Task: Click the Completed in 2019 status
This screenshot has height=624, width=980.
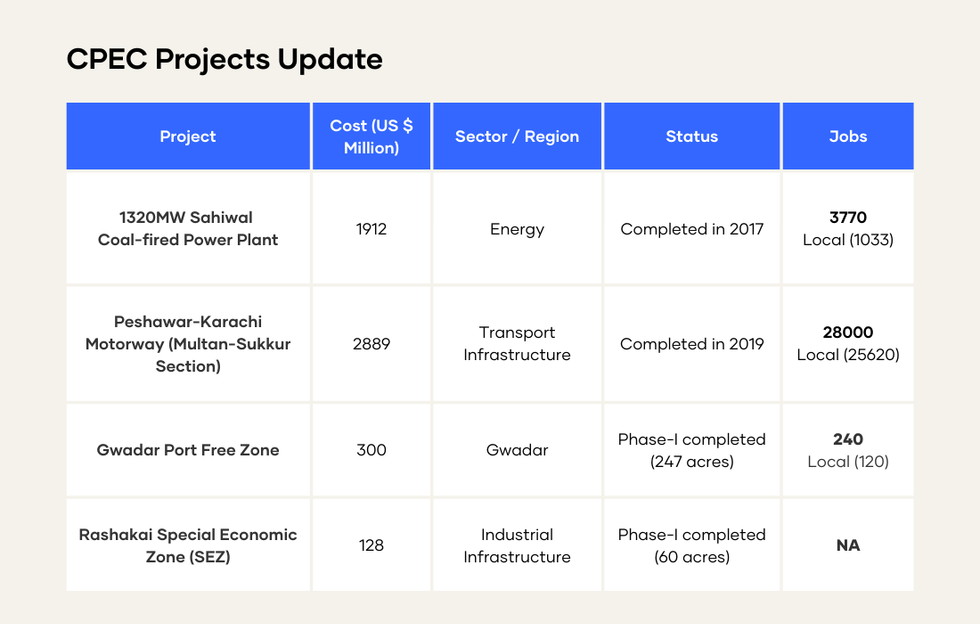Action: (x=692, y=344)
